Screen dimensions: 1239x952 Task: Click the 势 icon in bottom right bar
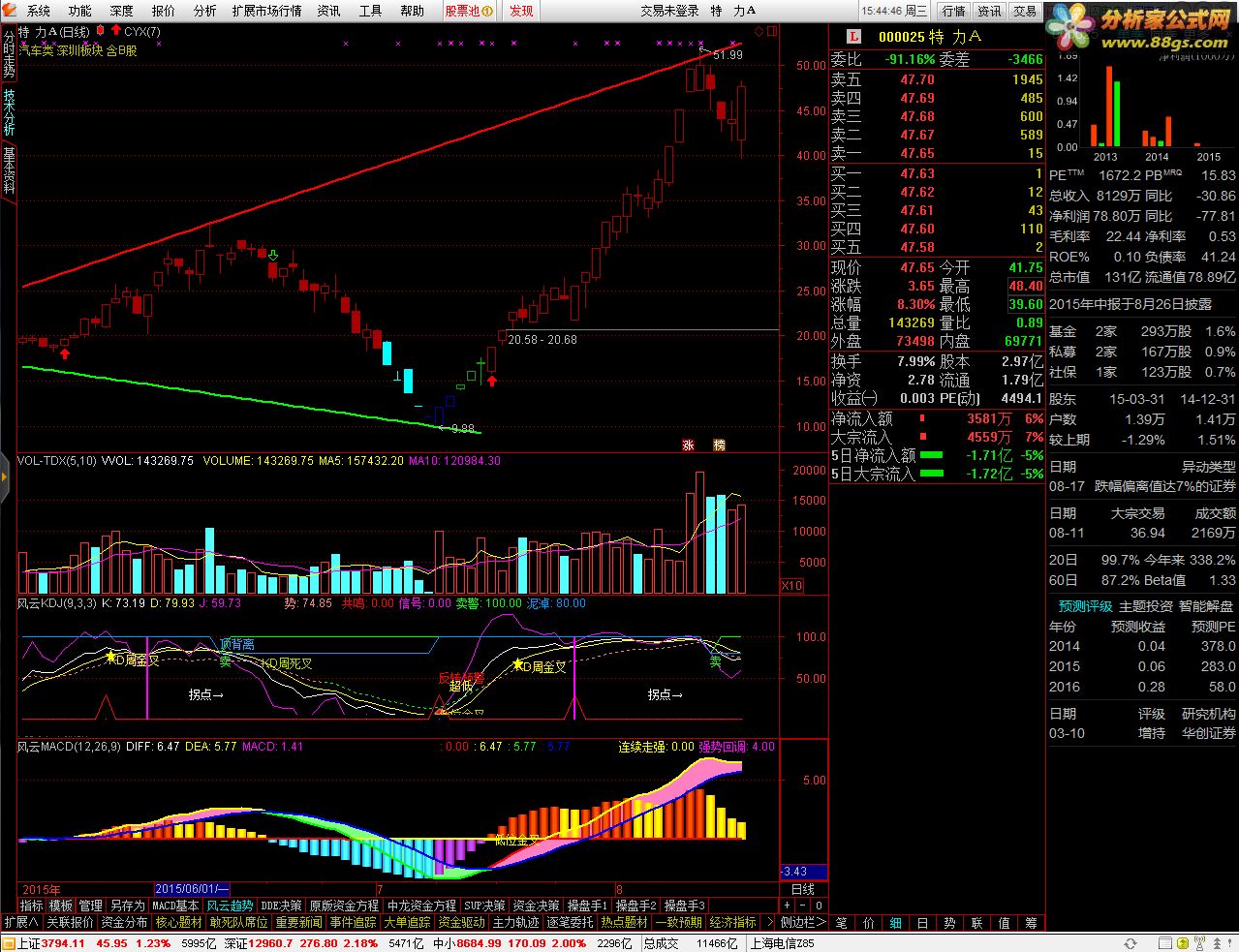949,923
